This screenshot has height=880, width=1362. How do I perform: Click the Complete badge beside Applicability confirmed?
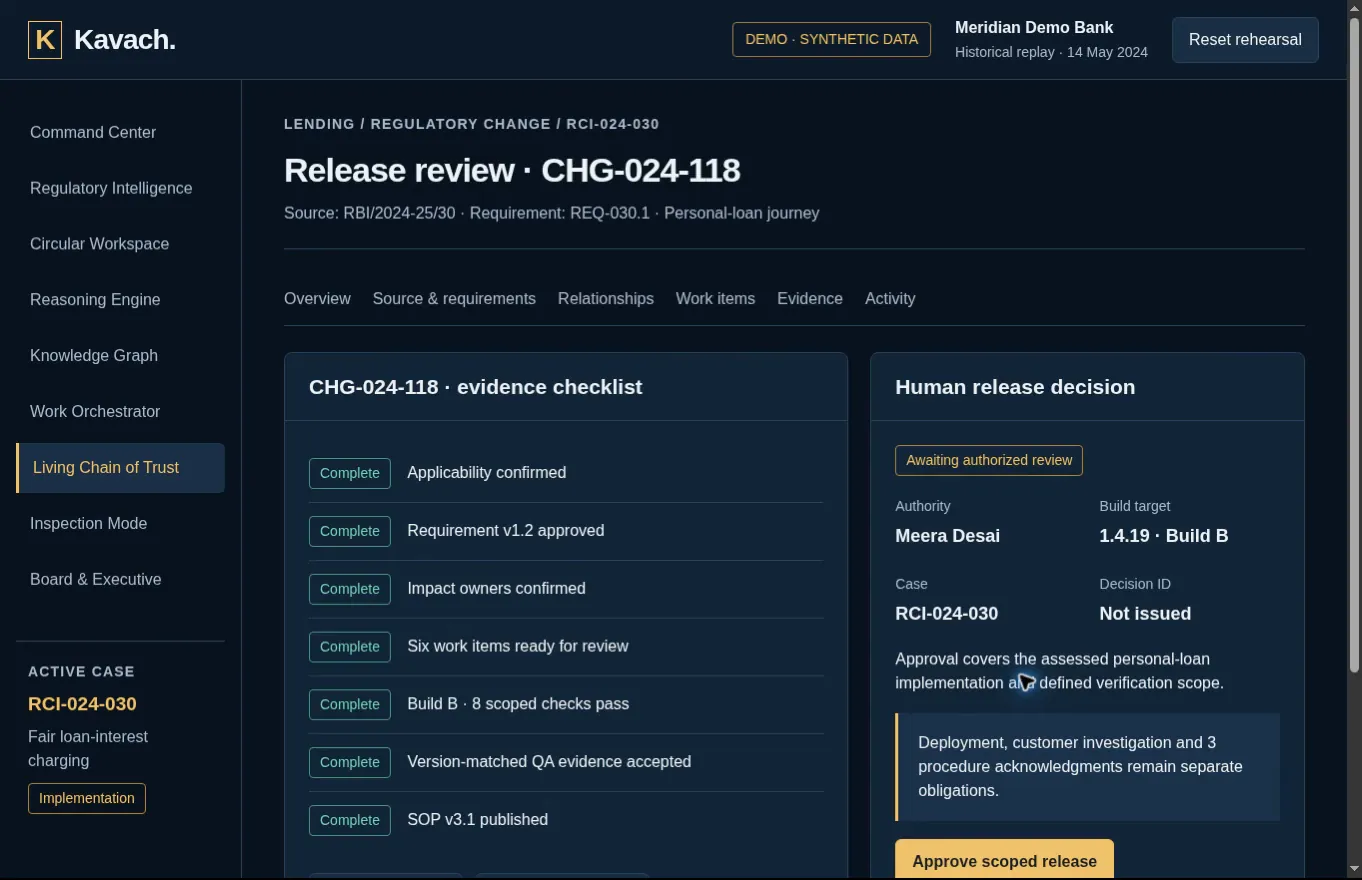[350, 473]
